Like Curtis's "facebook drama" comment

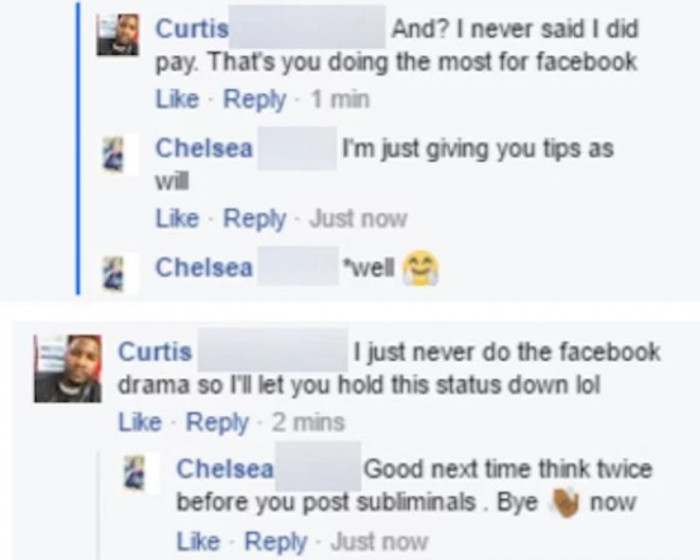pyautogui.click(x=141, y=422)
